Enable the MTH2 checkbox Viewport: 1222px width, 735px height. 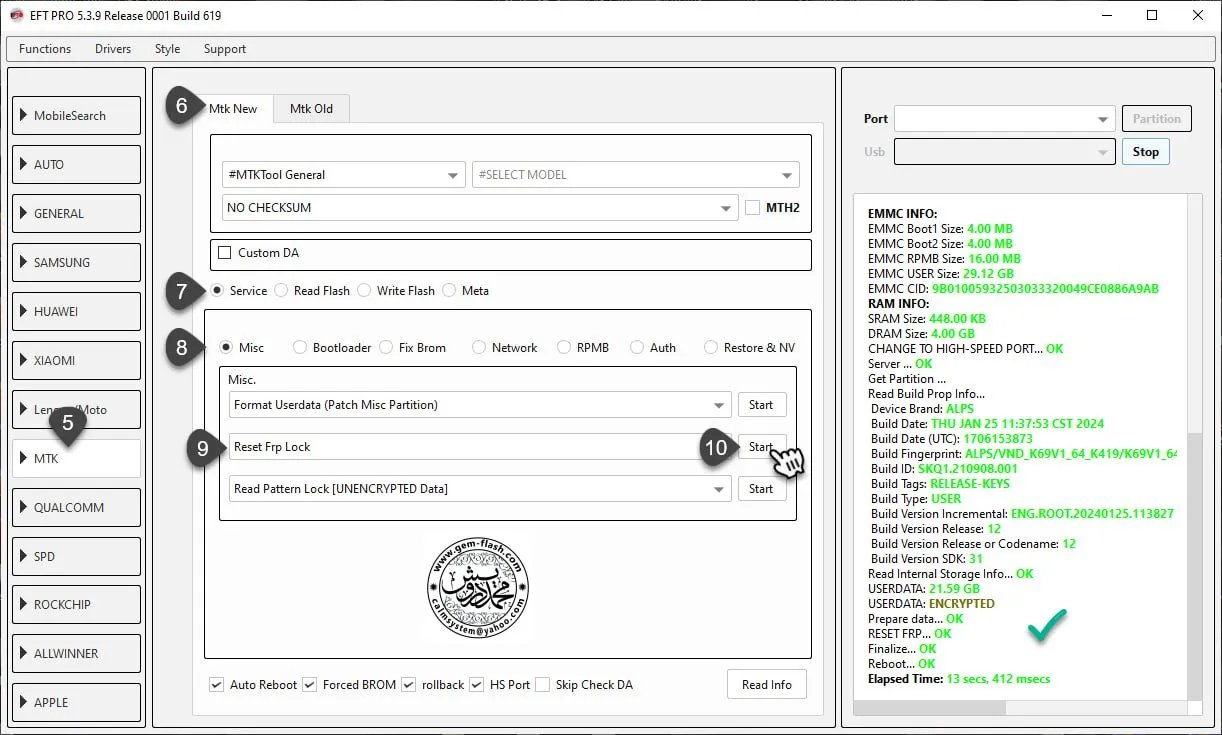753,208
